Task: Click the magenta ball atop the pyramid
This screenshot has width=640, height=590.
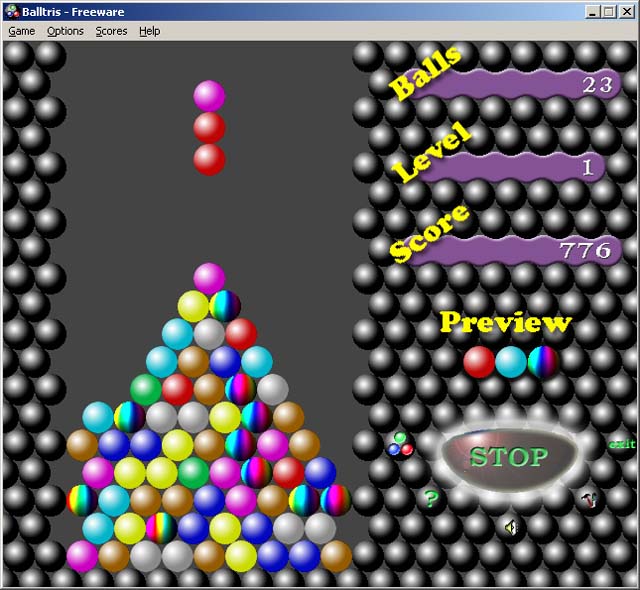Action: coord(209,279)
